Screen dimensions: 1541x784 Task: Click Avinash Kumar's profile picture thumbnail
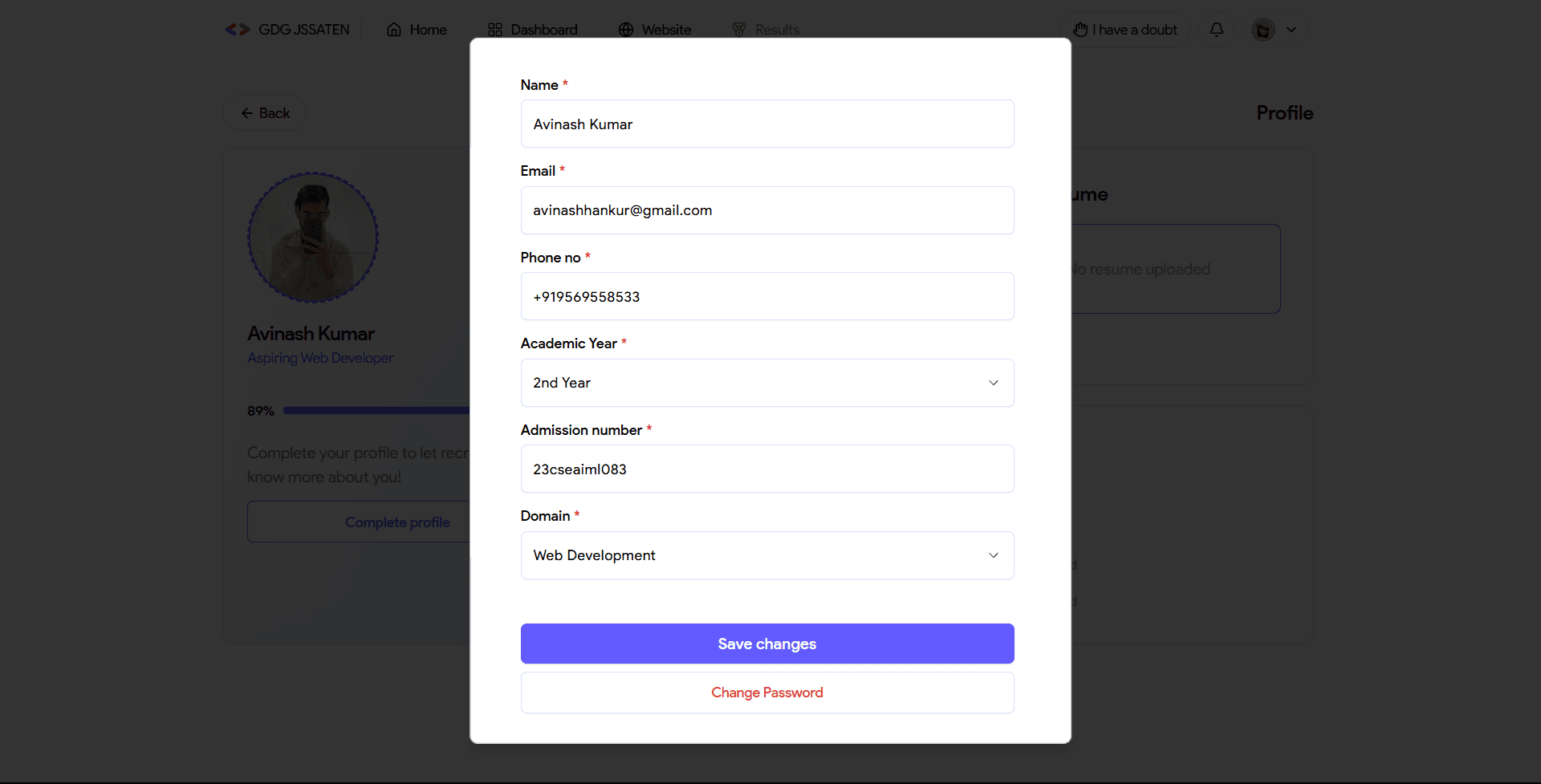pos(312,237)
